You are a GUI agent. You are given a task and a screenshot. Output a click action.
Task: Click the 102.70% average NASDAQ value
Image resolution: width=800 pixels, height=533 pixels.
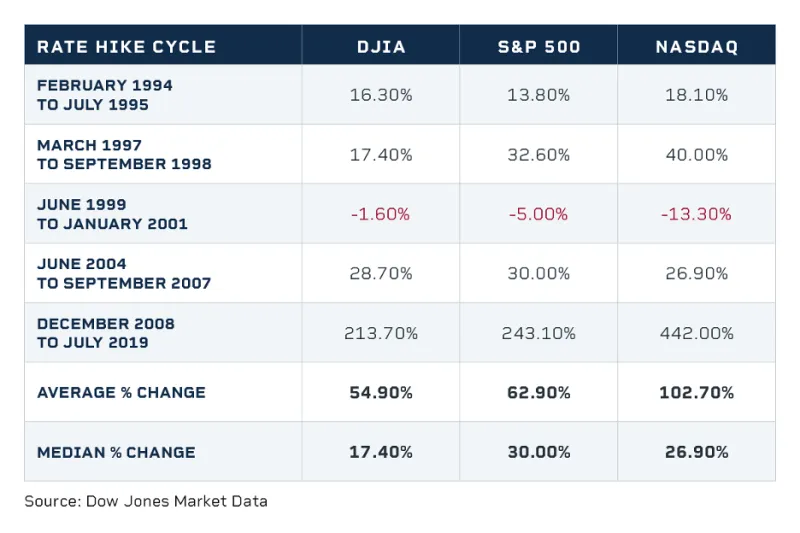click(x=697, y=393)
